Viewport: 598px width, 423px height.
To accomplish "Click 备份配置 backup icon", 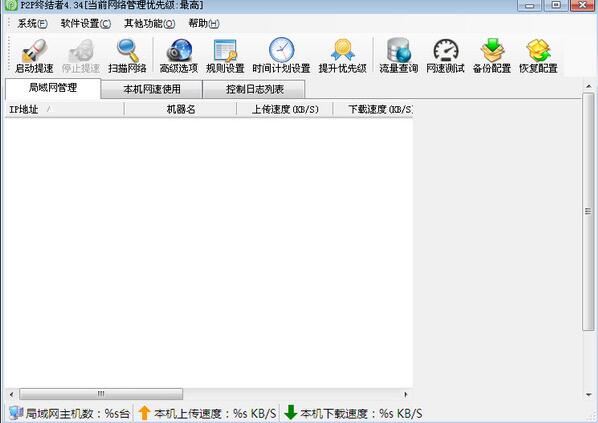I will (492, 50).
